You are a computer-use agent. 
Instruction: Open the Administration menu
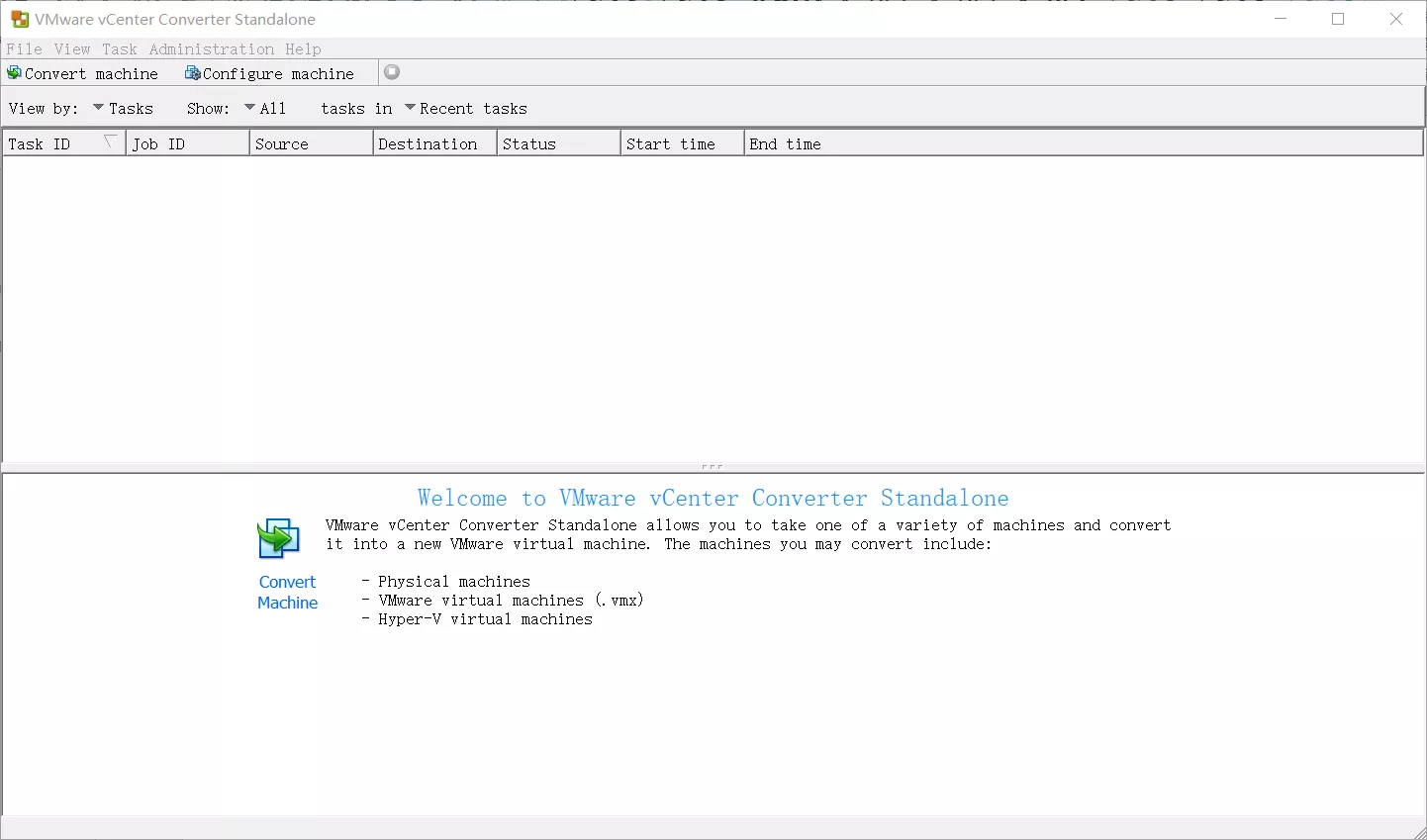(x=212, y=49)
